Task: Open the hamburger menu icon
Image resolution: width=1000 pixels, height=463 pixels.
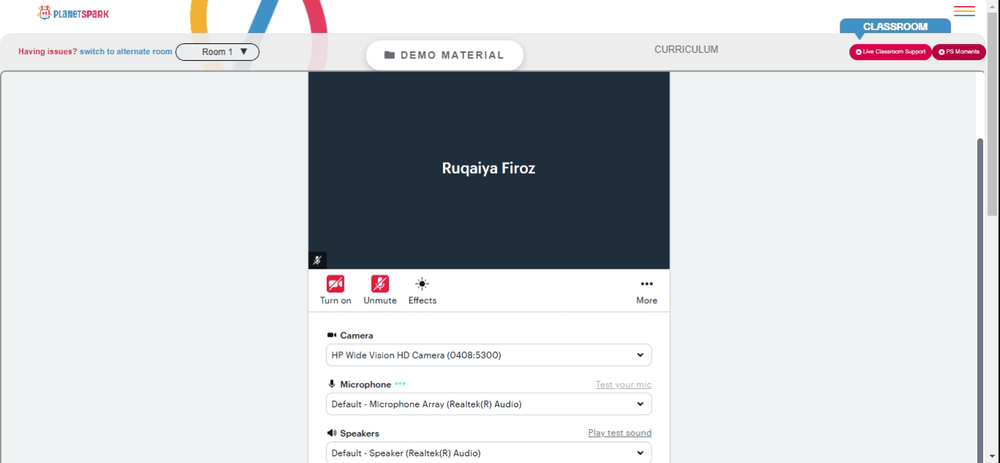Action: pyautogui.click(x=964, y=11)
